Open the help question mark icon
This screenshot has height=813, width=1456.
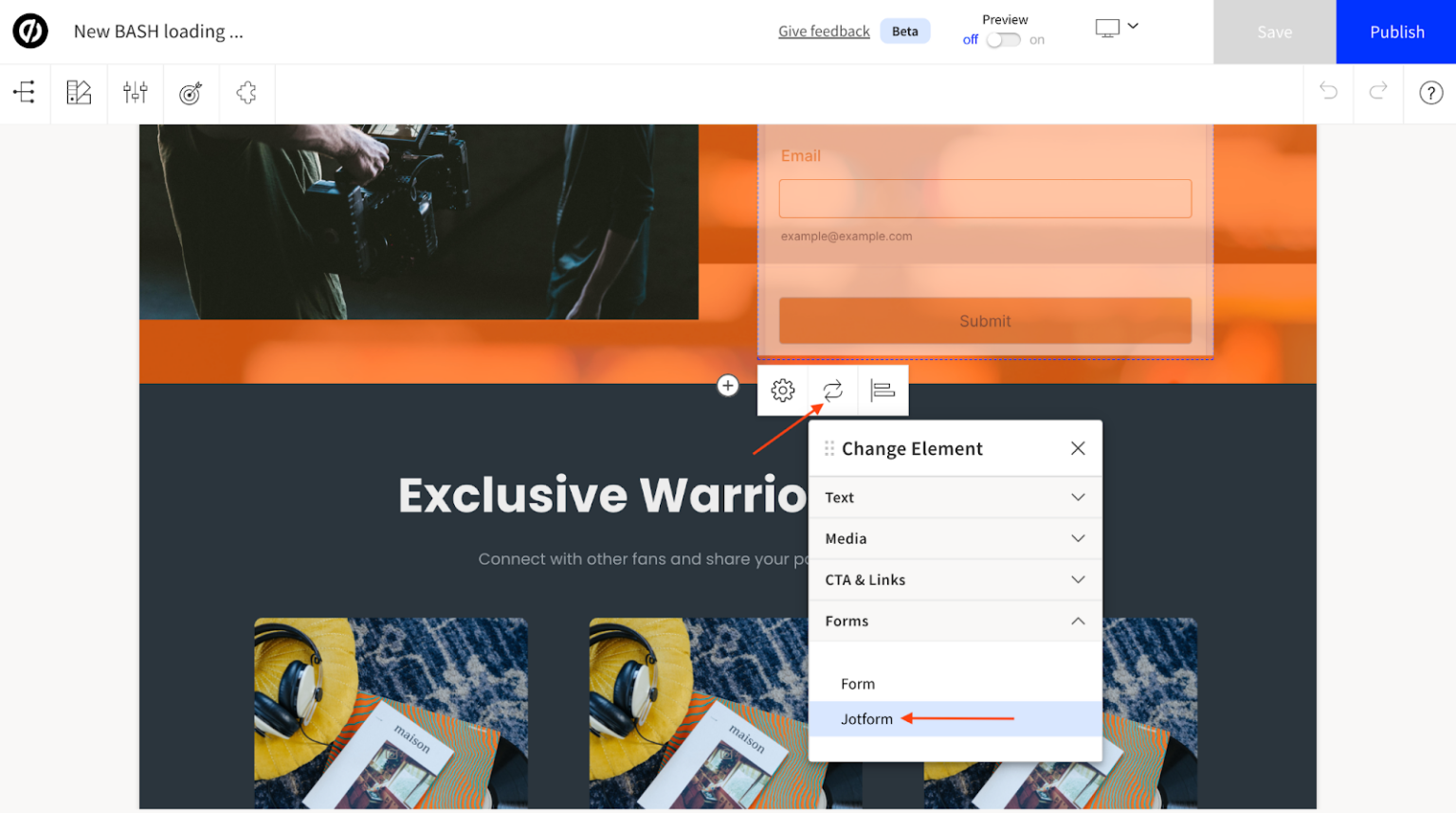1430,93
